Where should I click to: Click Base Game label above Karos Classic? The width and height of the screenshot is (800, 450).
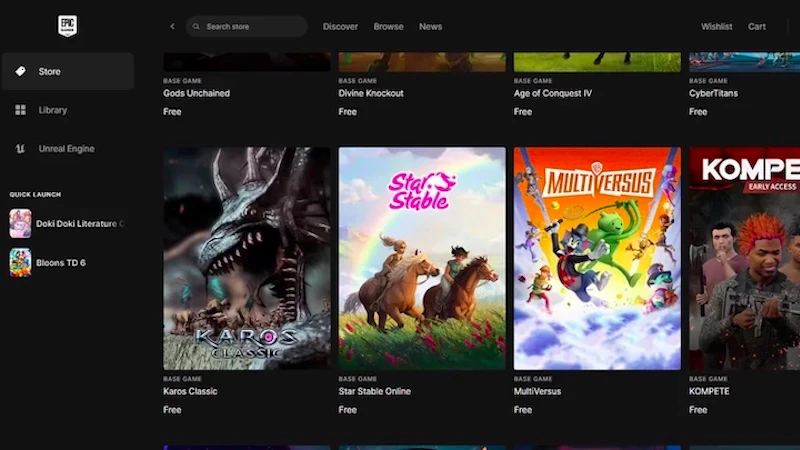(x=182, y=379)
